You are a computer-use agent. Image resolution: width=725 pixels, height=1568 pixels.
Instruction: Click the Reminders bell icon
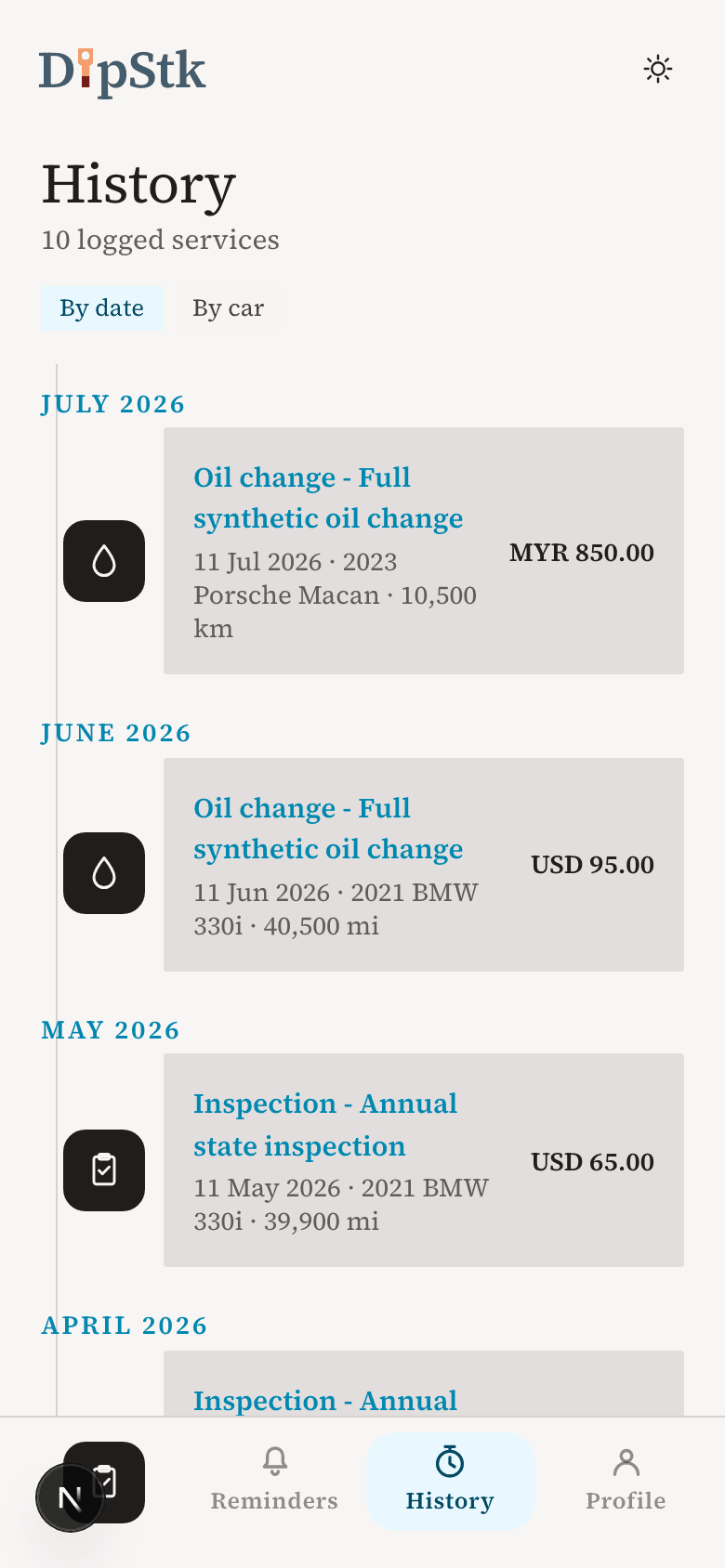point(274,1462)
